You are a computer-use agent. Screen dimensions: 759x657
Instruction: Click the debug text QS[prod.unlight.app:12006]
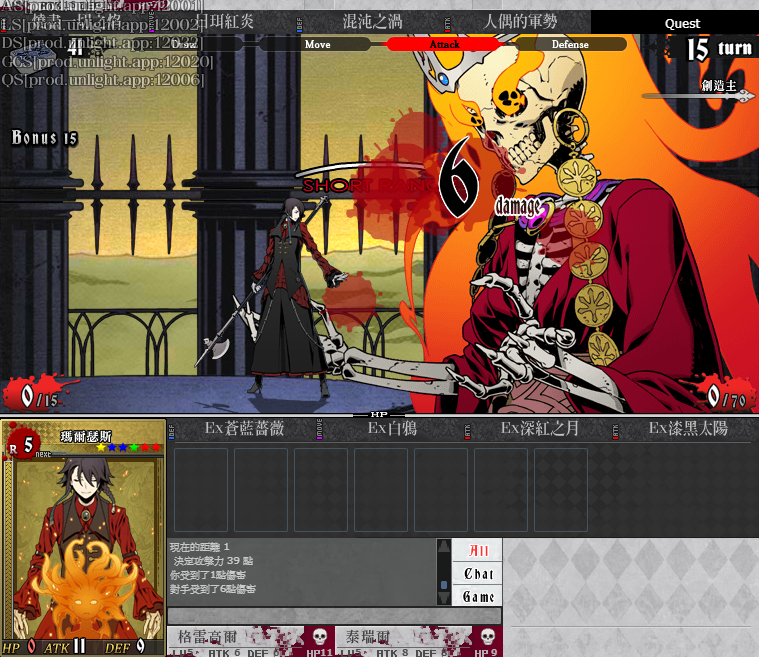102,79
